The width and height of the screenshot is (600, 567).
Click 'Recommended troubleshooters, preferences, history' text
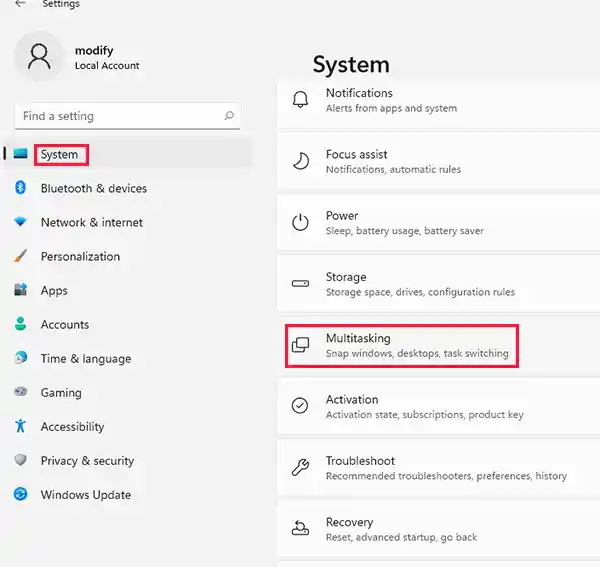tap(446, 476)
